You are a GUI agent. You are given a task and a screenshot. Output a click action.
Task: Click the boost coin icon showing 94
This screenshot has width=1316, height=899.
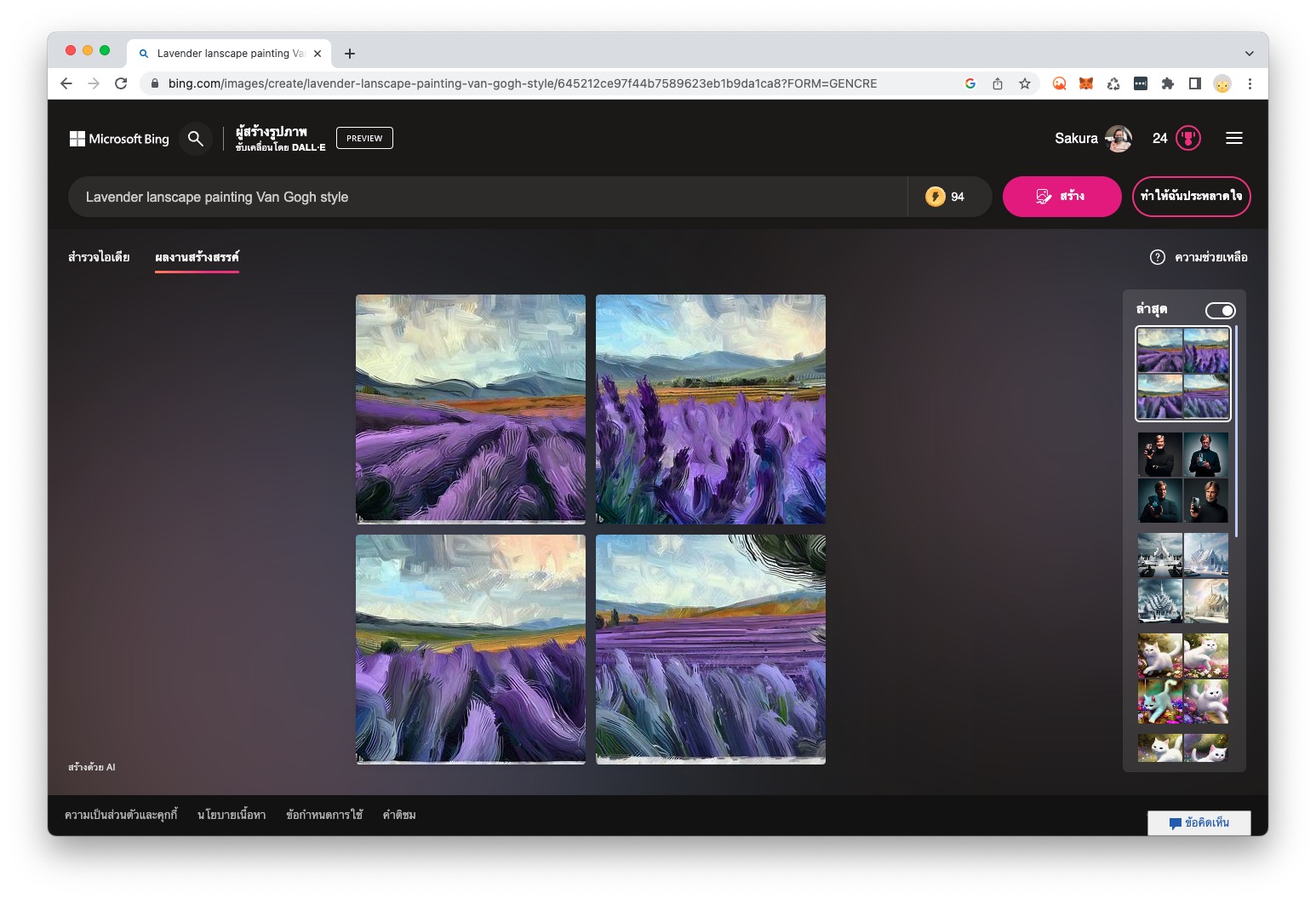pyautogui.click(x=936, y=197)
